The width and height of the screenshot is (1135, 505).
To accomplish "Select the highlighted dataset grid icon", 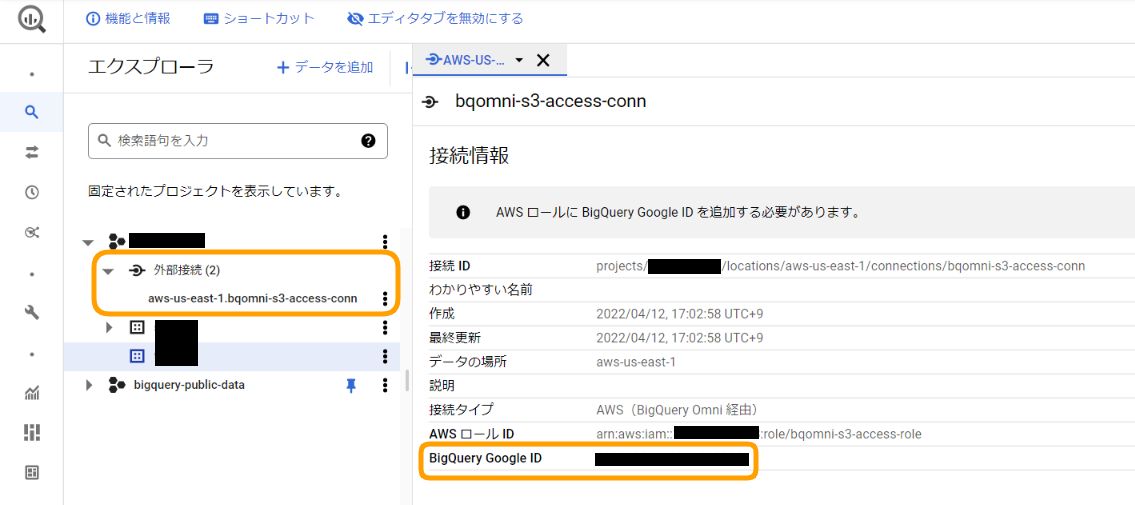I will coord(136,356).
